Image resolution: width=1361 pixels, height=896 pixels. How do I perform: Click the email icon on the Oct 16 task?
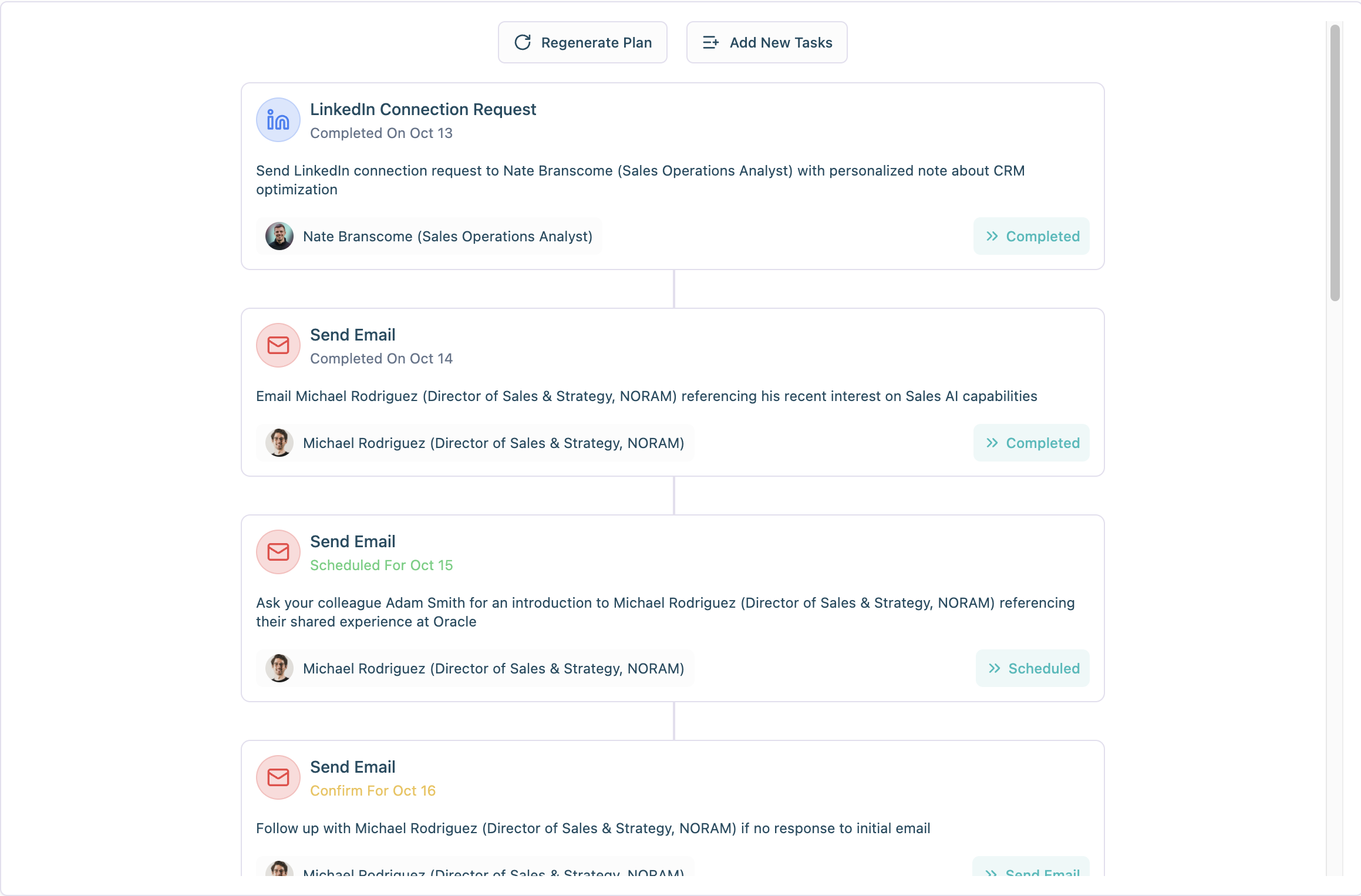click(x=278, y=777)
